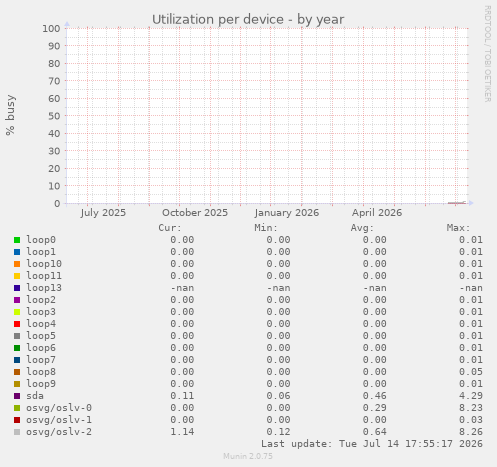Select the loop6 legend label
The width and height of the screenshot is (497, 467).
pos(41,348)
